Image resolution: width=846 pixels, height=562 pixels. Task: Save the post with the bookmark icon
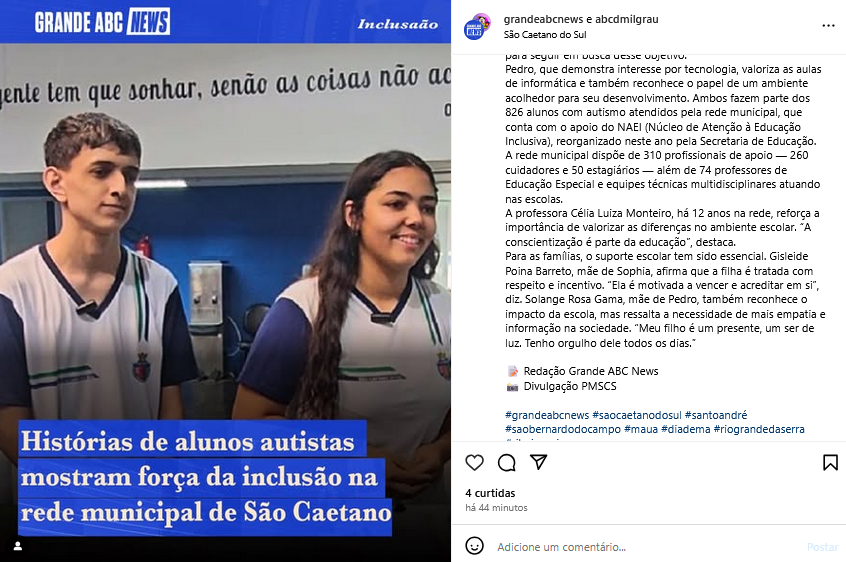(x=830, y=463)
